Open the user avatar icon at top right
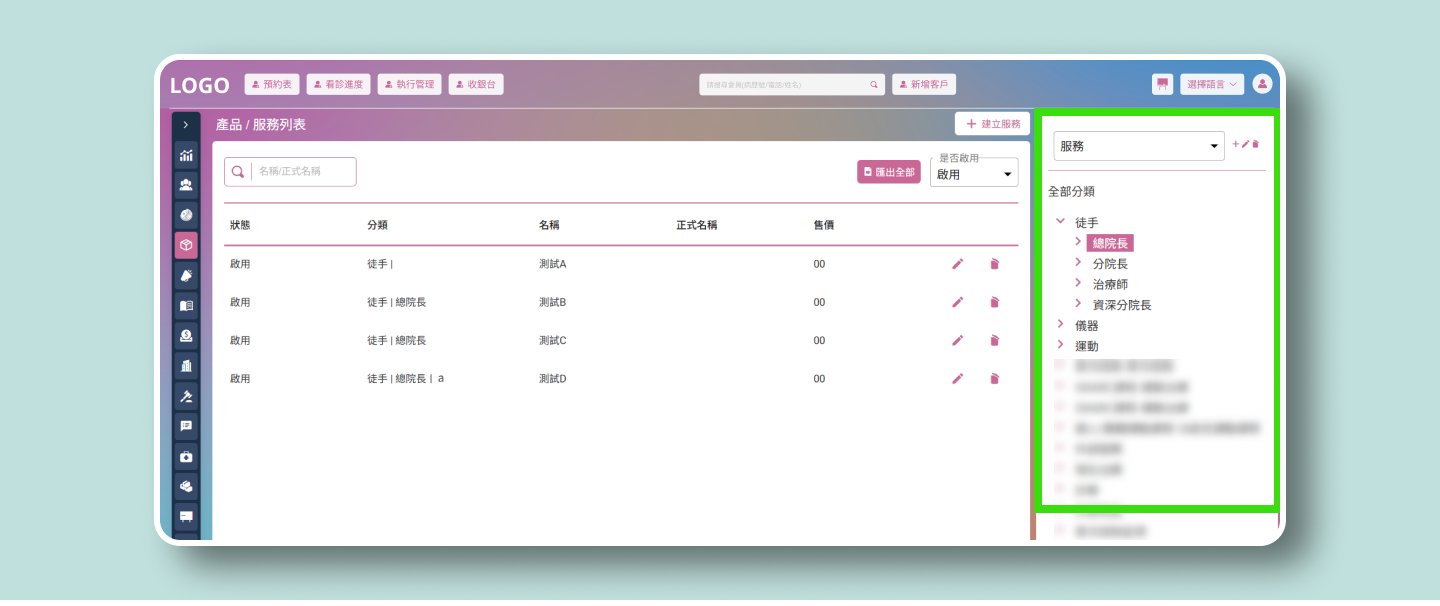 click(1262, 84)
